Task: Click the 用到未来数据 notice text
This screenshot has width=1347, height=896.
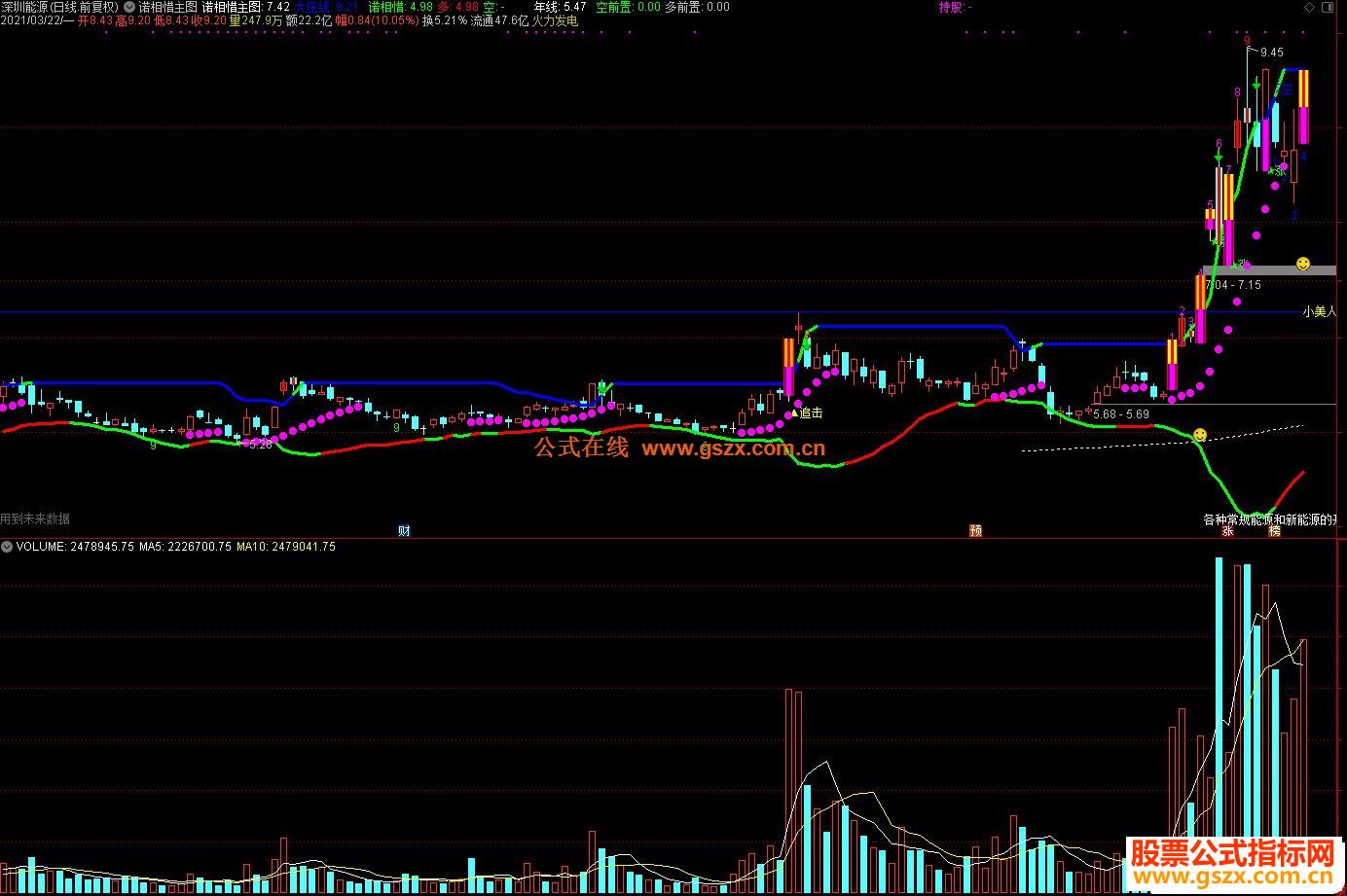Action: 35,520
